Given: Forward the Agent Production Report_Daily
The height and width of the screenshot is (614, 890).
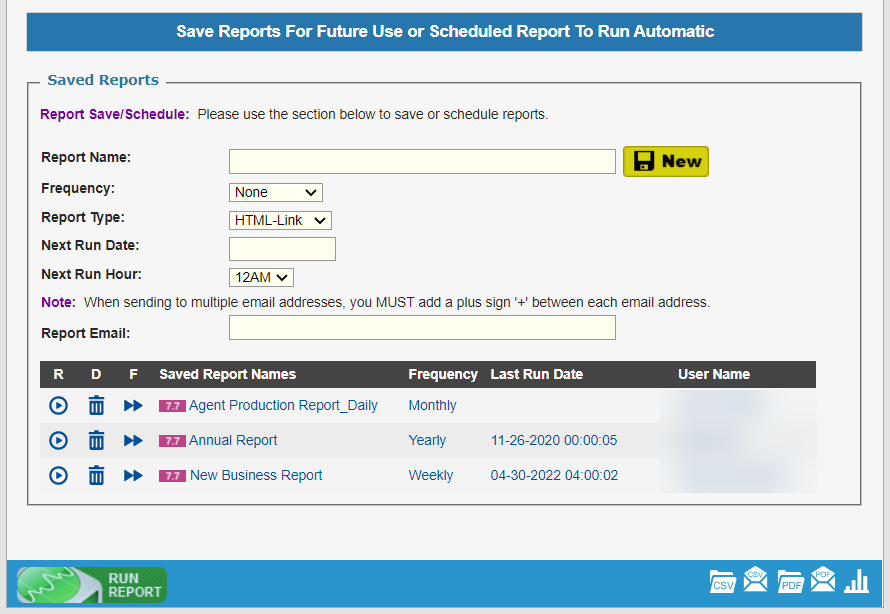Looking at the screenshot, I should tap(133, 405).
